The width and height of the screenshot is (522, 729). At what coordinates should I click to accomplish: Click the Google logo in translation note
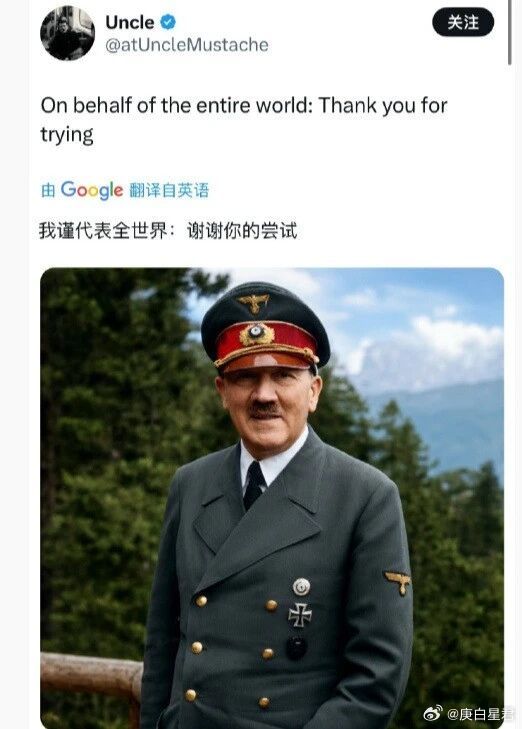(x=92, y=190)
